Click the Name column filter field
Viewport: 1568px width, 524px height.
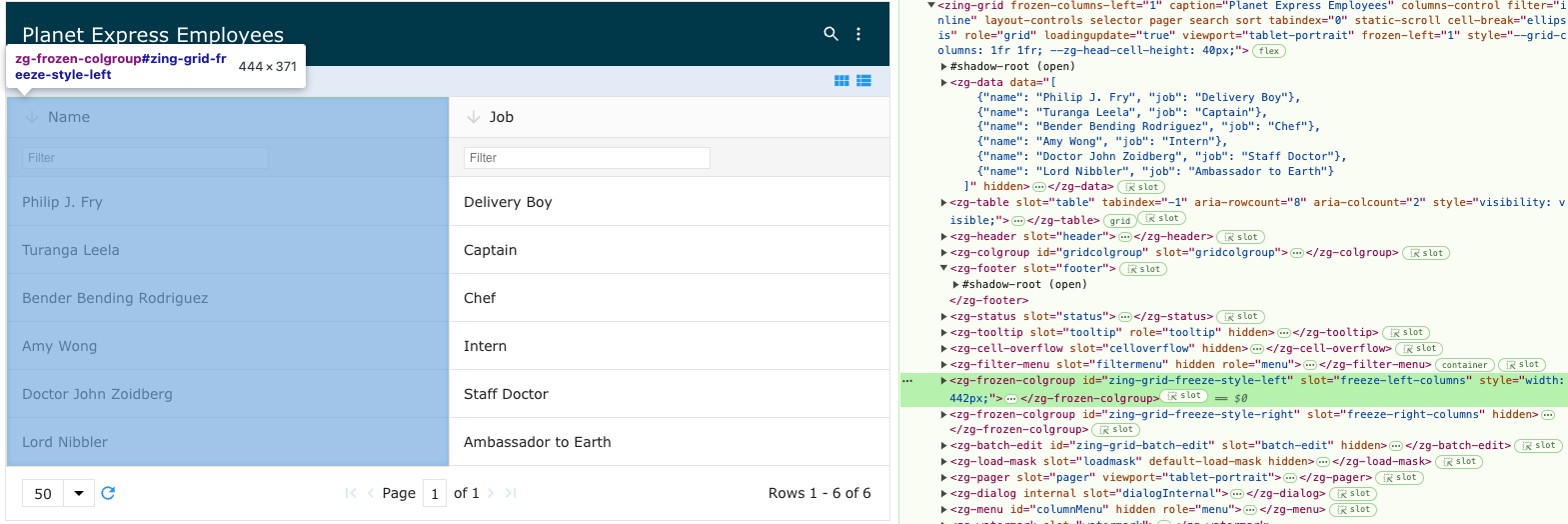pyautogui.click(x=145, y=158)
